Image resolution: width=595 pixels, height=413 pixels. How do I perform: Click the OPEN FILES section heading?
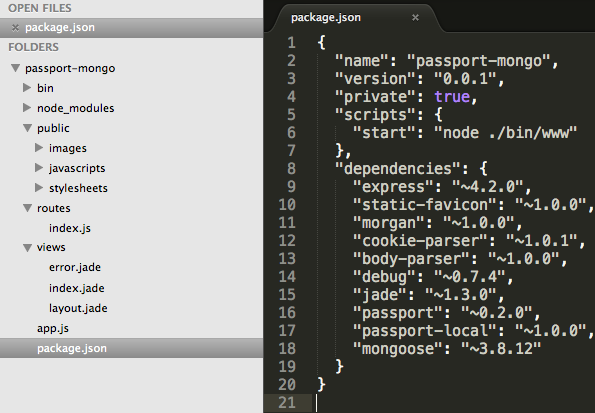point(40,8)
